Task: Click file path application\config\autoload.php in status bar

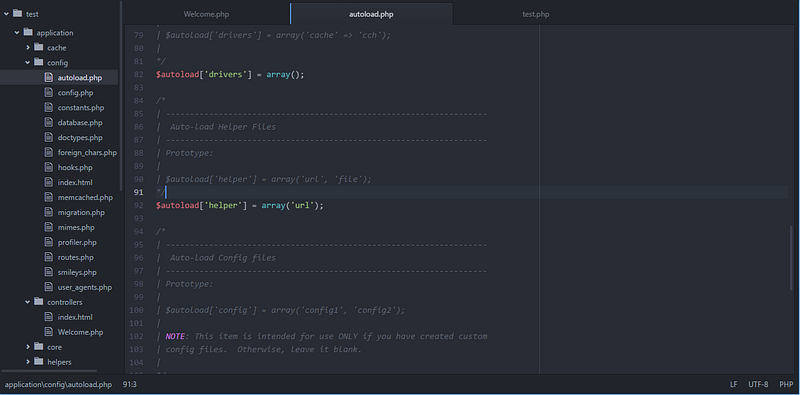Action: click(58, 384)
